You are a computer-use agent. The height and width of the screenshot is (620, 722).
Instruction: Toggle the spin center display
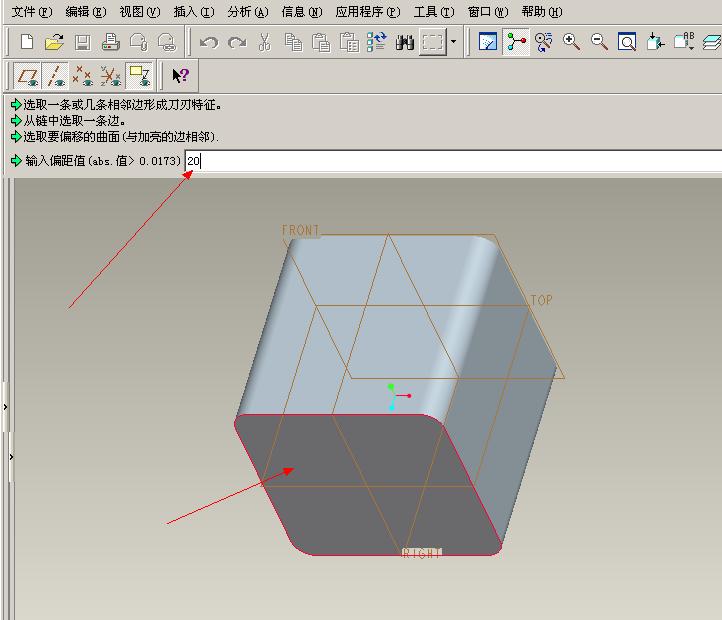click(516, 42)
